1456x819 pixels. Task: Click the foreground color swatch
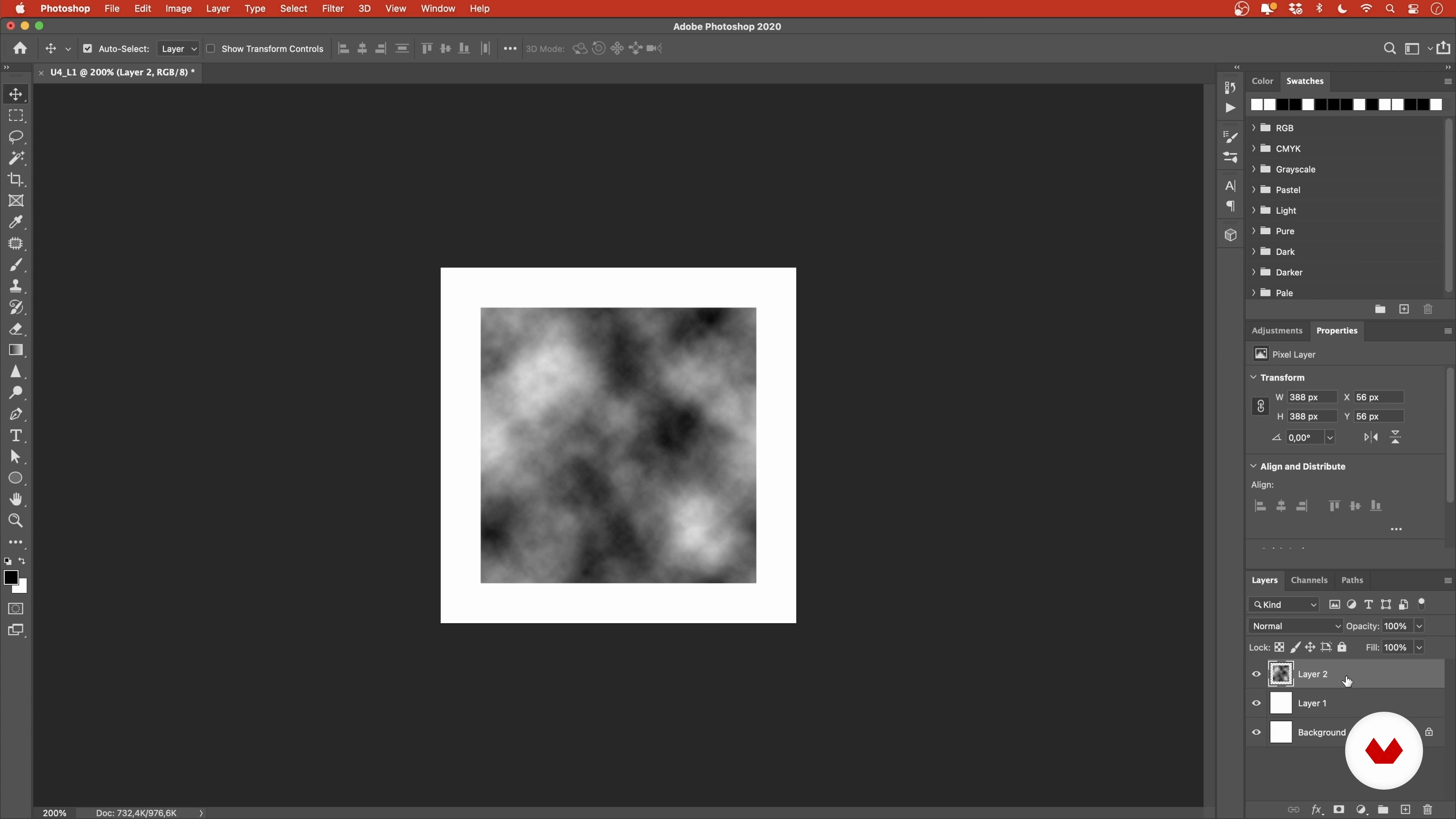coord(10,577)
